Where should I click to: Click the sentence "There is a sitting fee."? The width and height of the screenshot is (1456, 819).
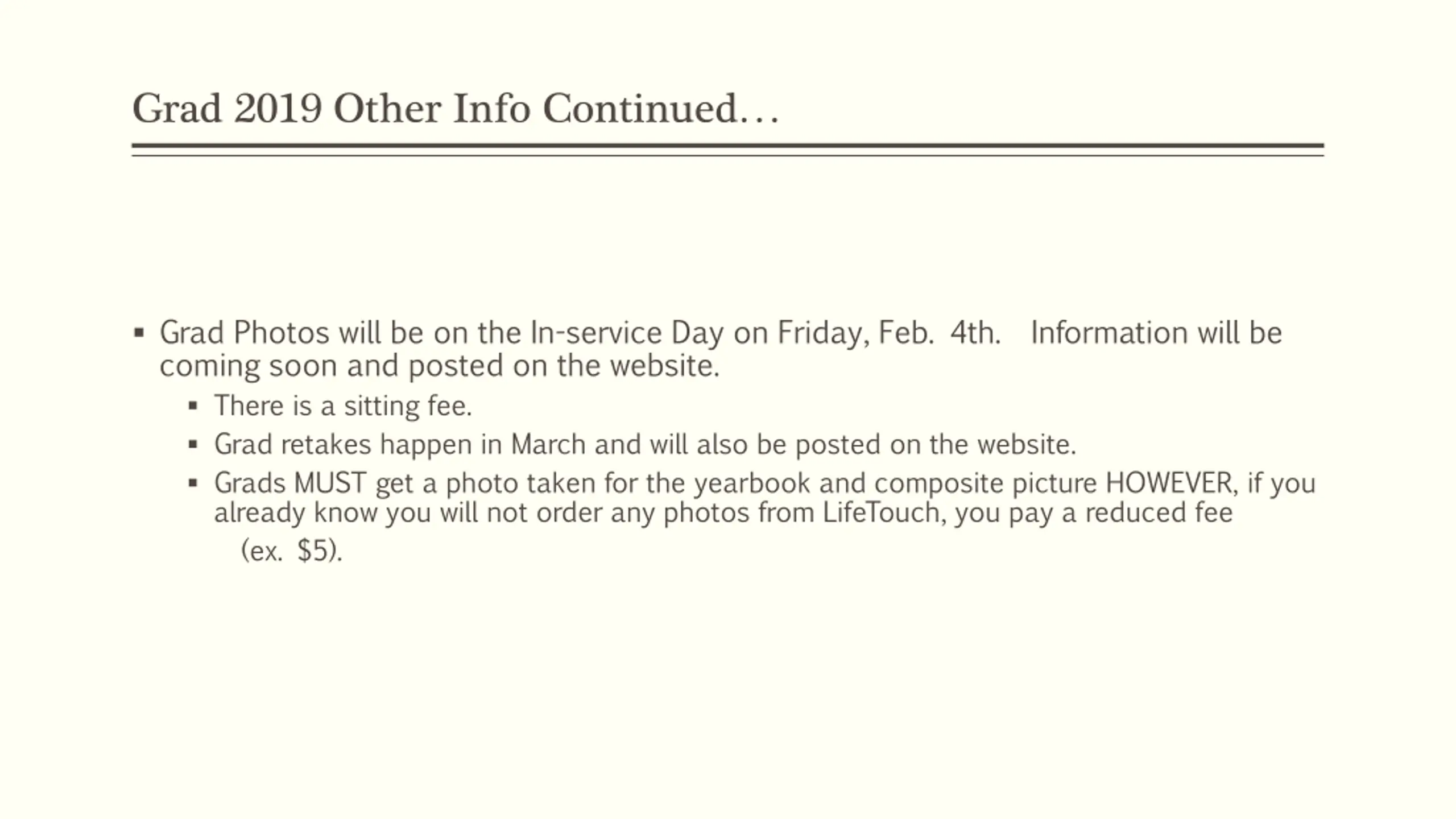(343, 406)
